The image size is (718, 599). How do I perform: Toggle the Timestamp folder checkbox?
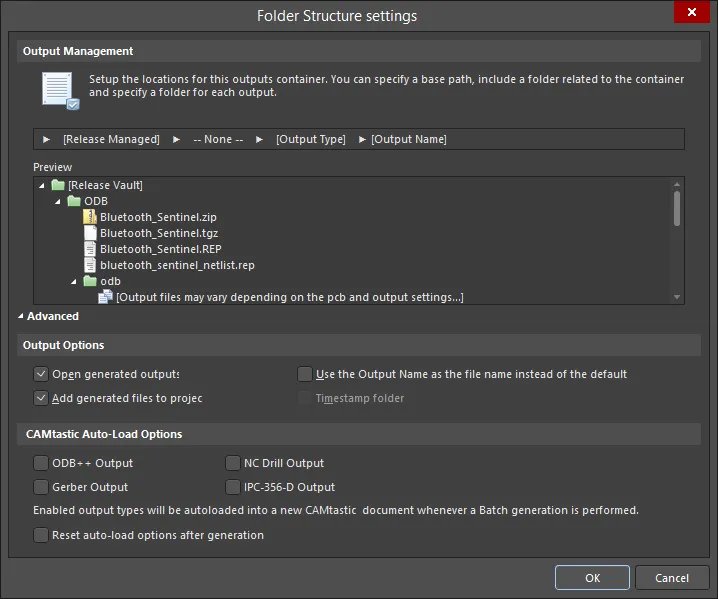(305, 398)
